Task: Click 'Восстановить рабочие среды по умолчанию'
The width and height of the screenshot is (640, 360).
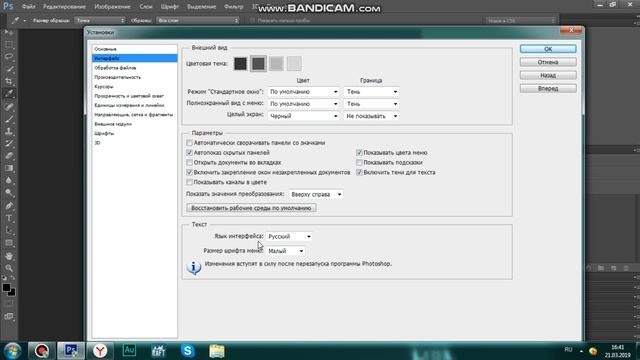Action: 251,208
